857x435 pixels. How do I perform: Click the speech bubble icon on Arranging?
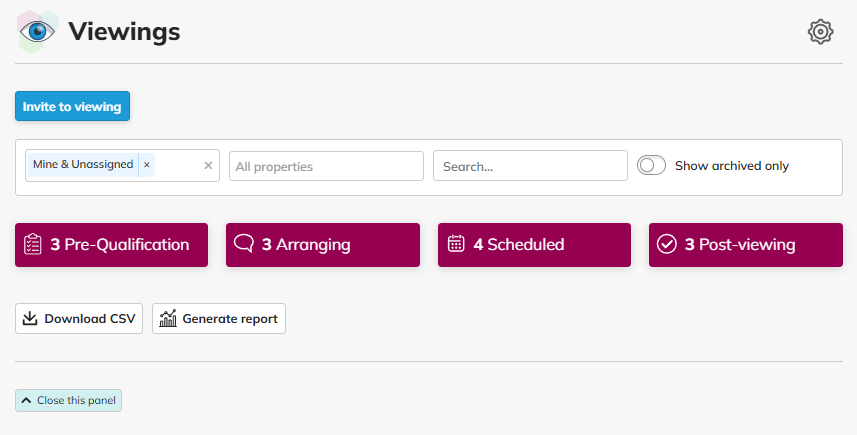(244, 244)
